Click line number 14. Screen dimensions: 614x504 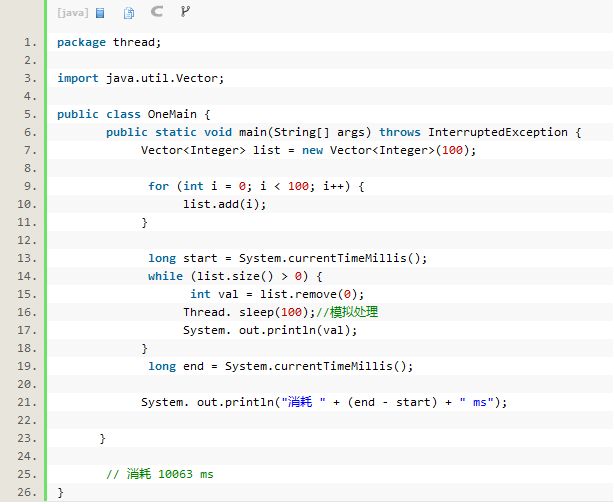(27, 276)
